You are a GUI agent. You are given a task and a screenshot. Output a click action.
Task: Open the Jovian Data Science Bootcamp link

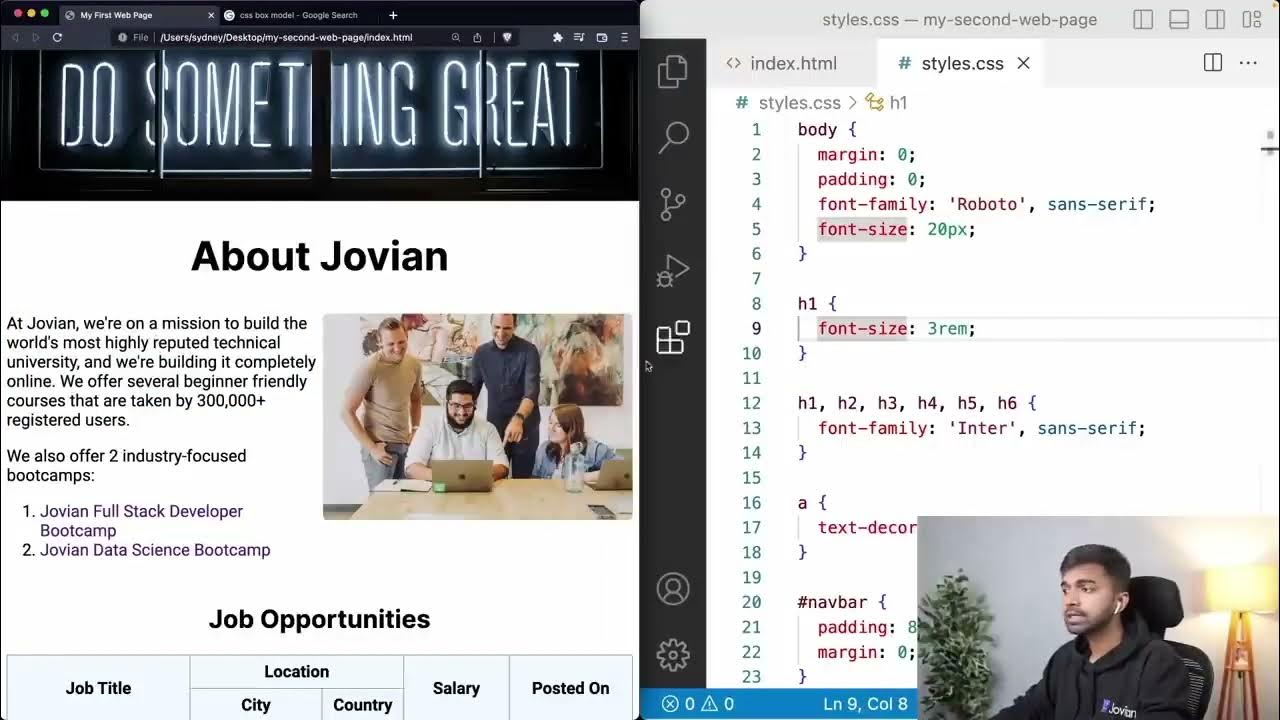(x=155, y=550)
